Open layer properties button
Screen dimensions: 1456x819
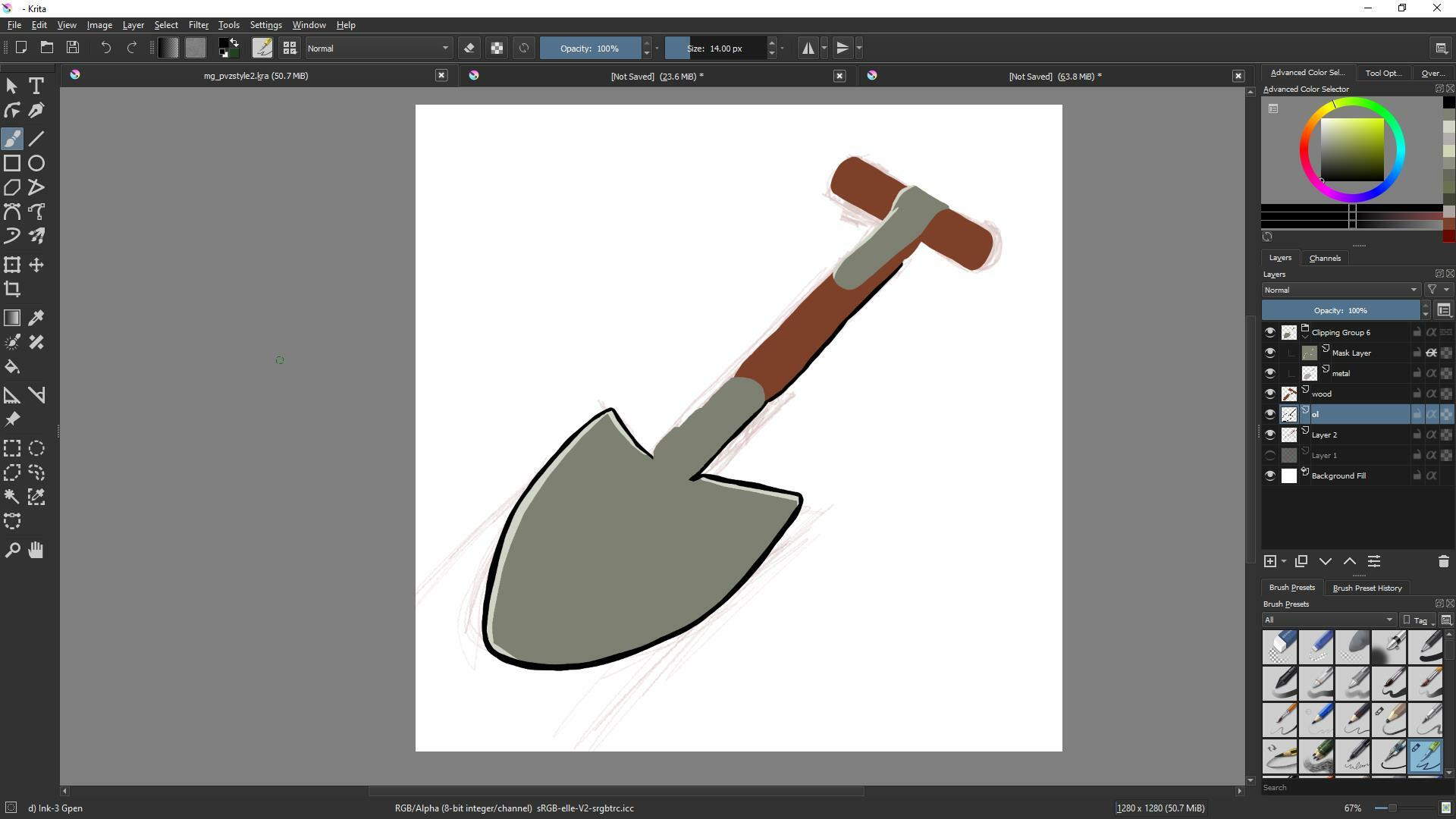coord(1374,561)
